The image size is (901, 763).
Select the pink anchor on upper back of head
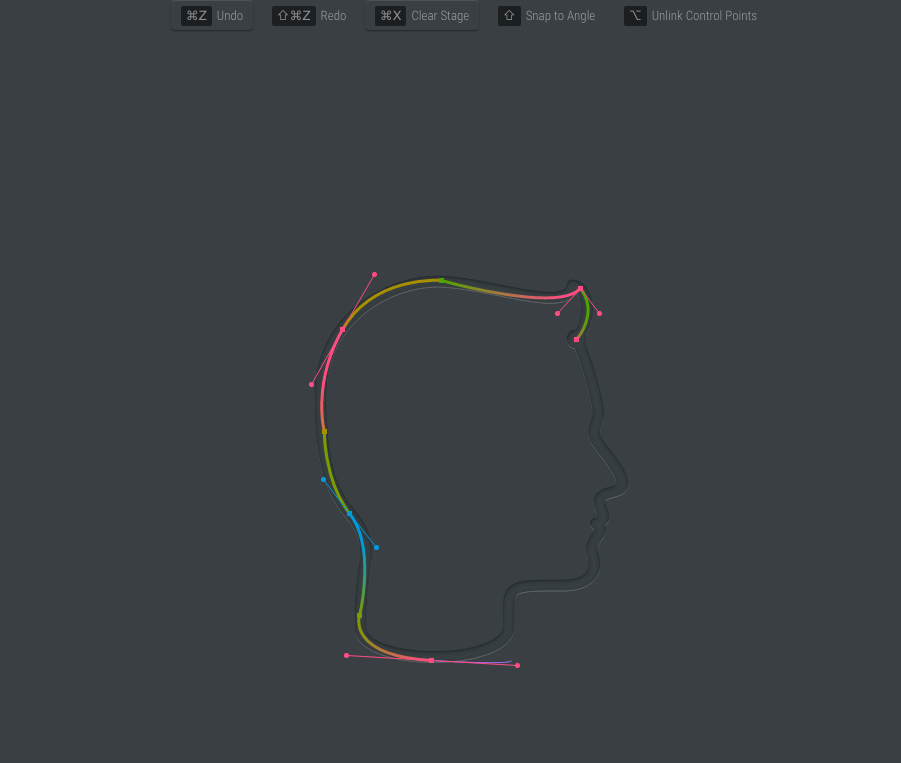[342, 330]
